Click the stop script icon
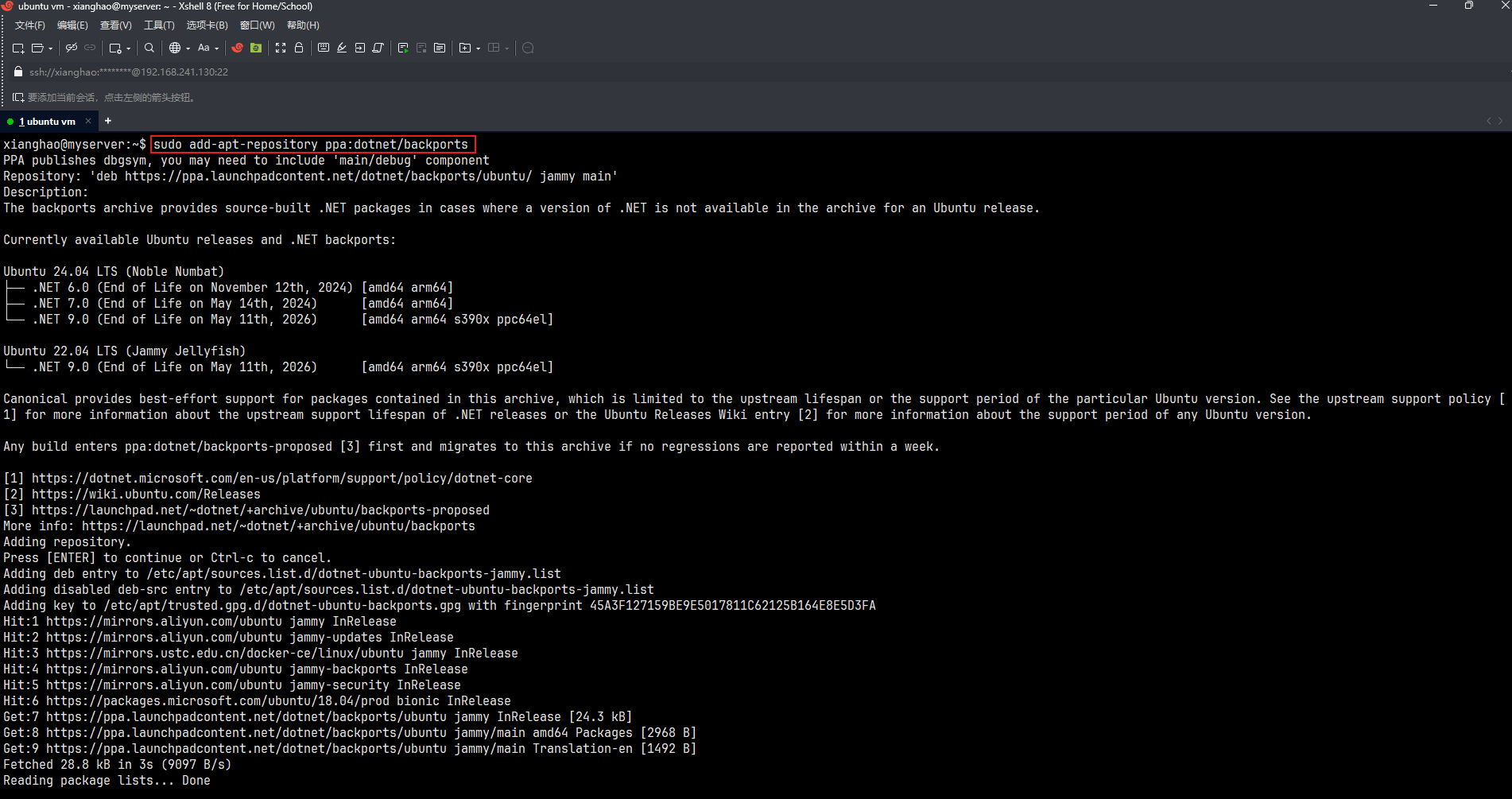The image size is (1512, 799). tap(421, 48)
